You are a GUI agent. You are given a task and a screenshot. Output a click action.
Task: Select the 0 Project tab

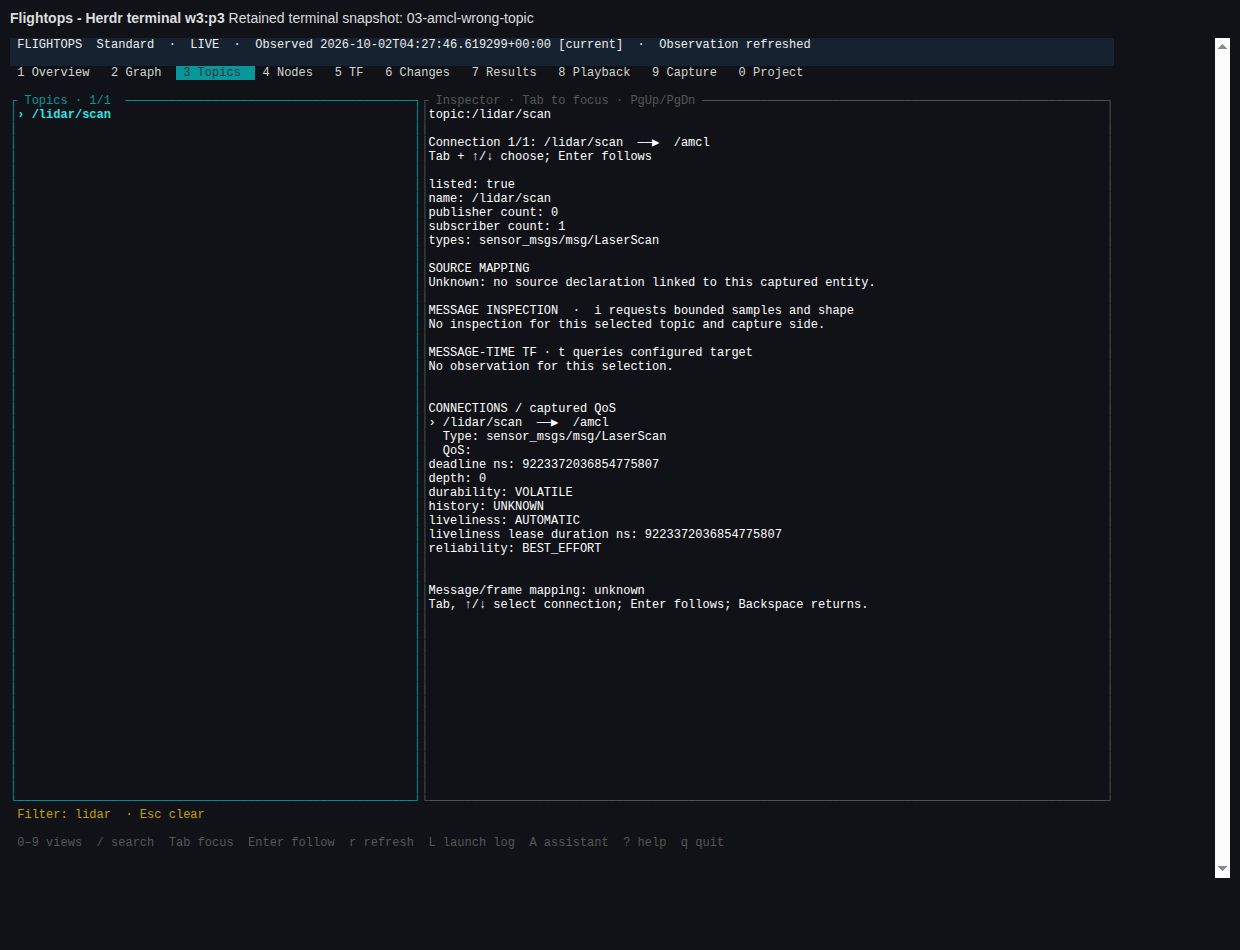pyautogui.click(x=770, y=72)
